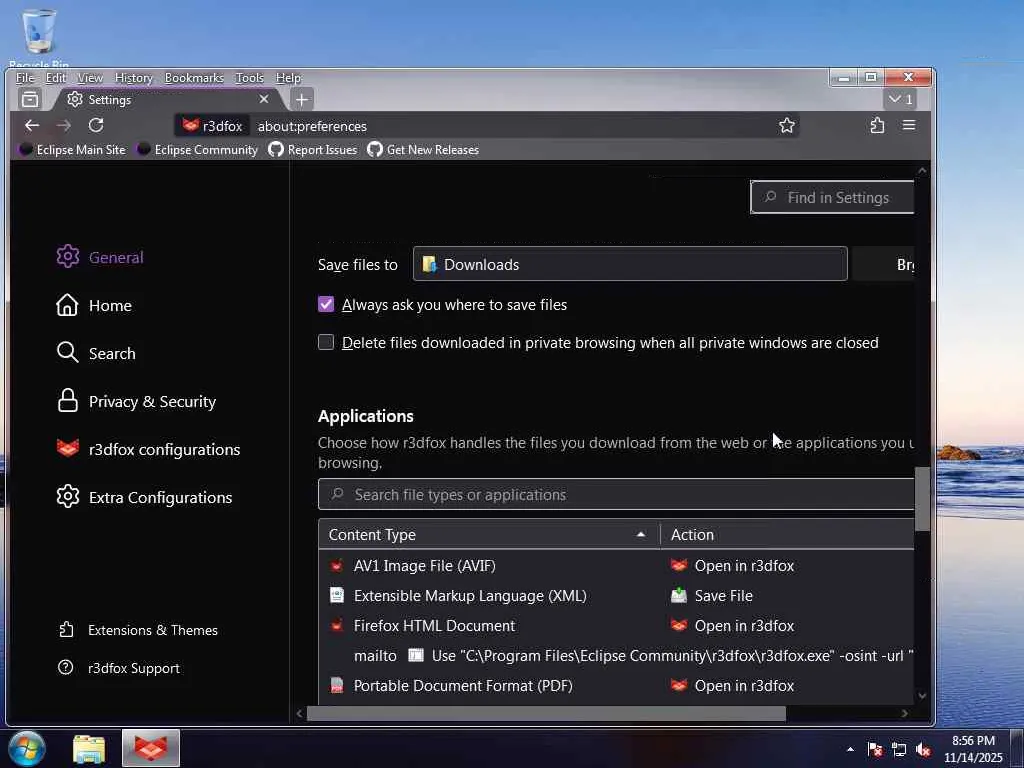Bookmark this page with the star icon

point(787,125)
